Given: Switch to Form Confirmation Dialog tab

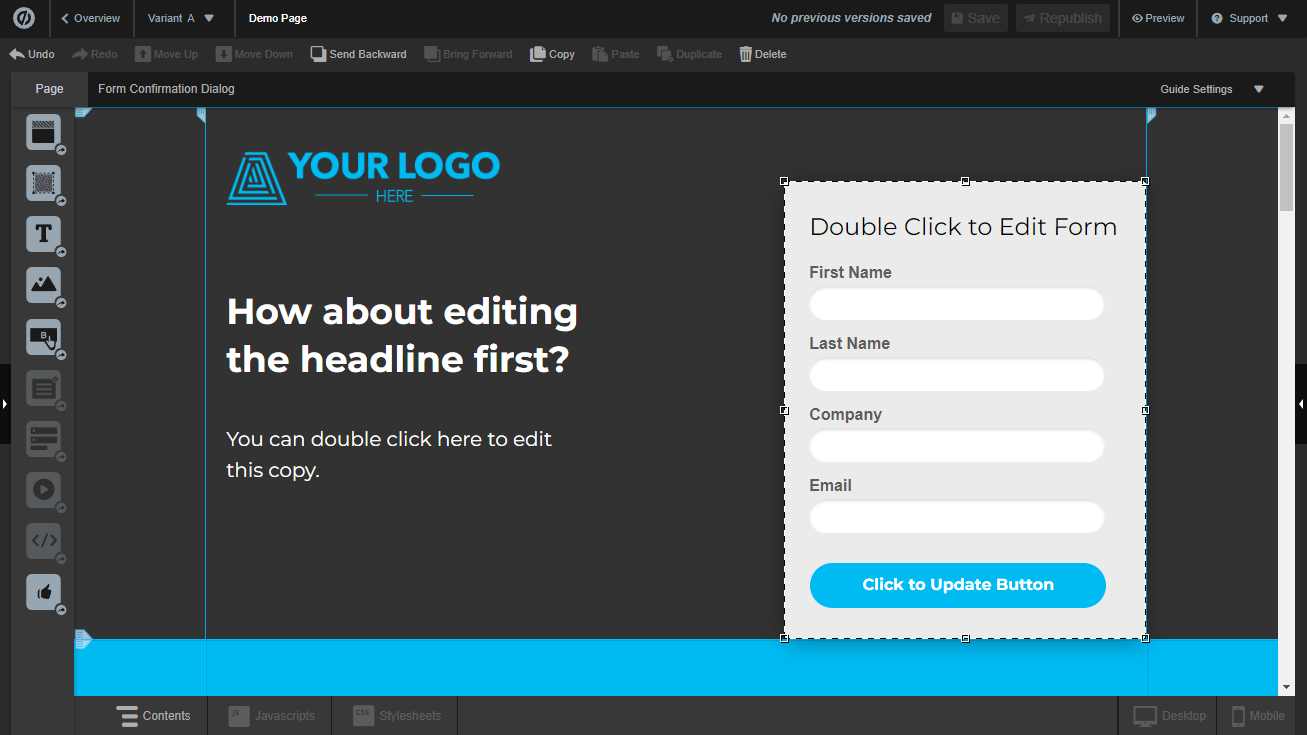Looking at the screenshot, I should tap(166, 89).
